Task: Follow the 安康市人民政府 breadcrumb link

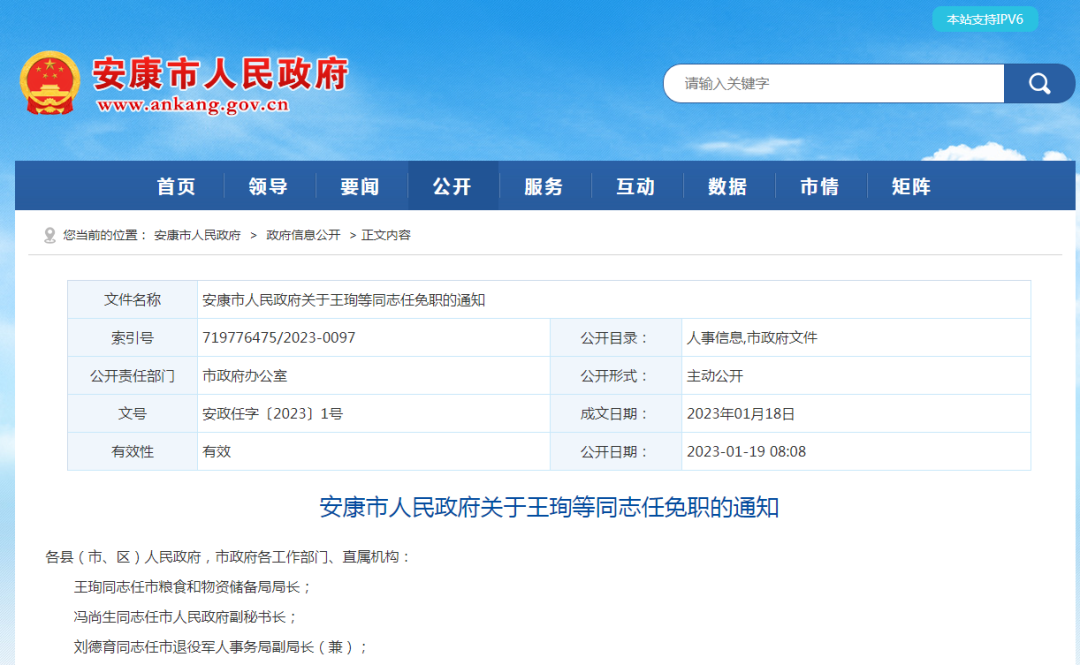Action: [x=197, y=235]
